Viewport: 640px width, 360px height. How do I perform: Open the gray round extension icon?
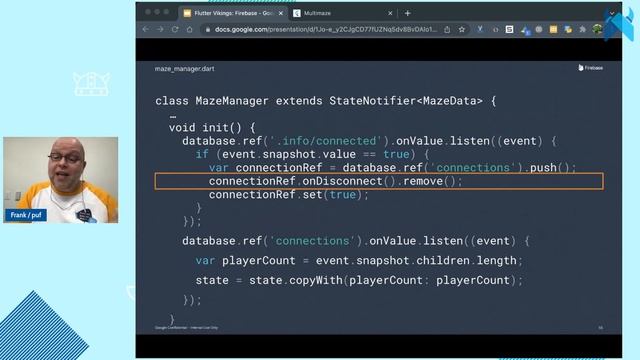tap(539, 29)
